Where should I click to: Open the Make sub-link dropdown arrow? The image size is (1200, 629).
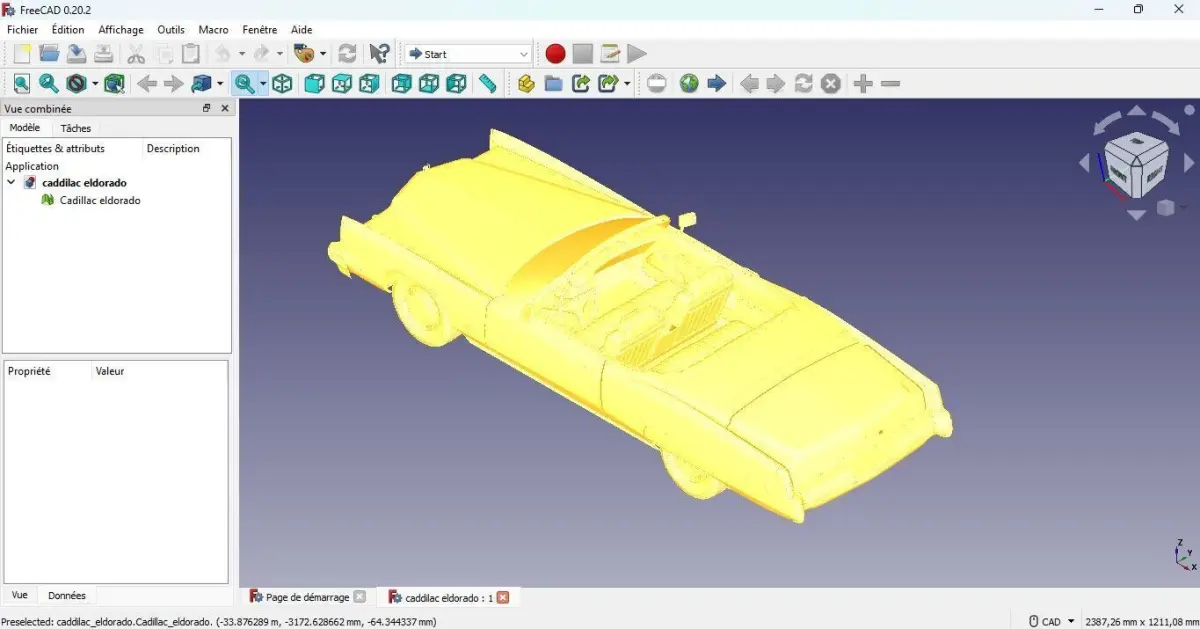click(627, 84)
